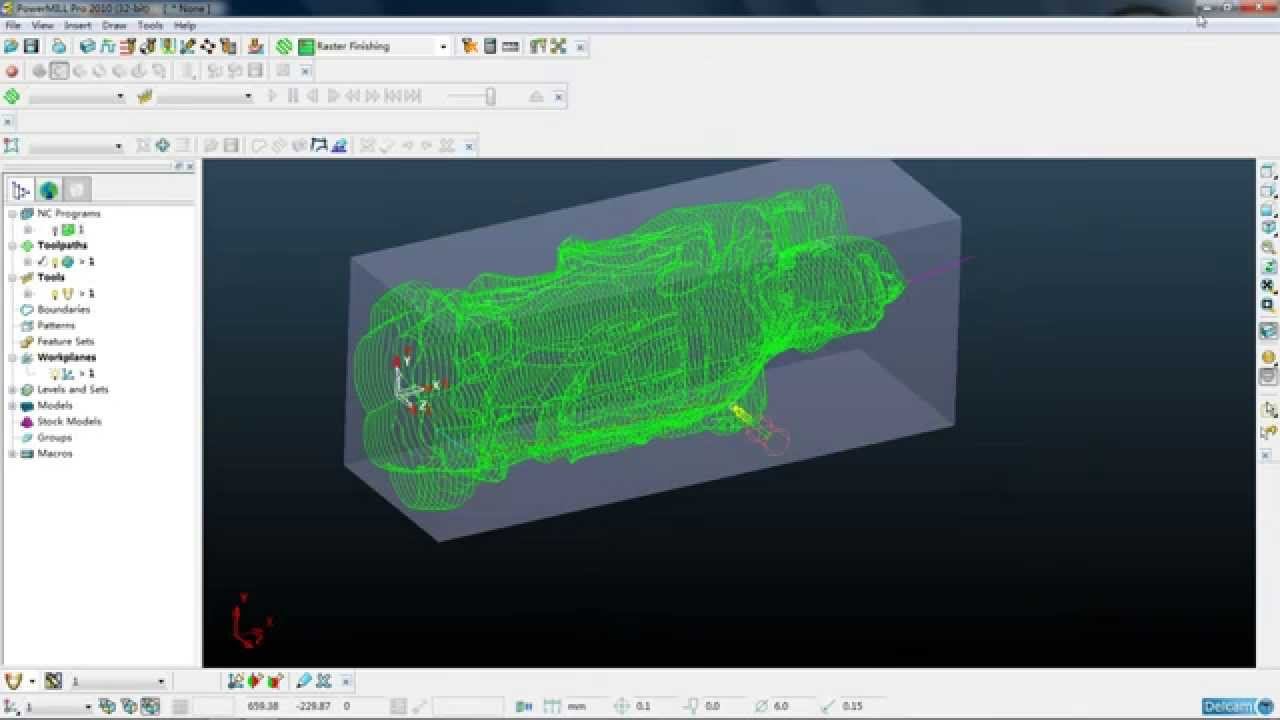Click the boundary curve editor icon
This screenshot has height=720, width=1280.
(339, 145)
